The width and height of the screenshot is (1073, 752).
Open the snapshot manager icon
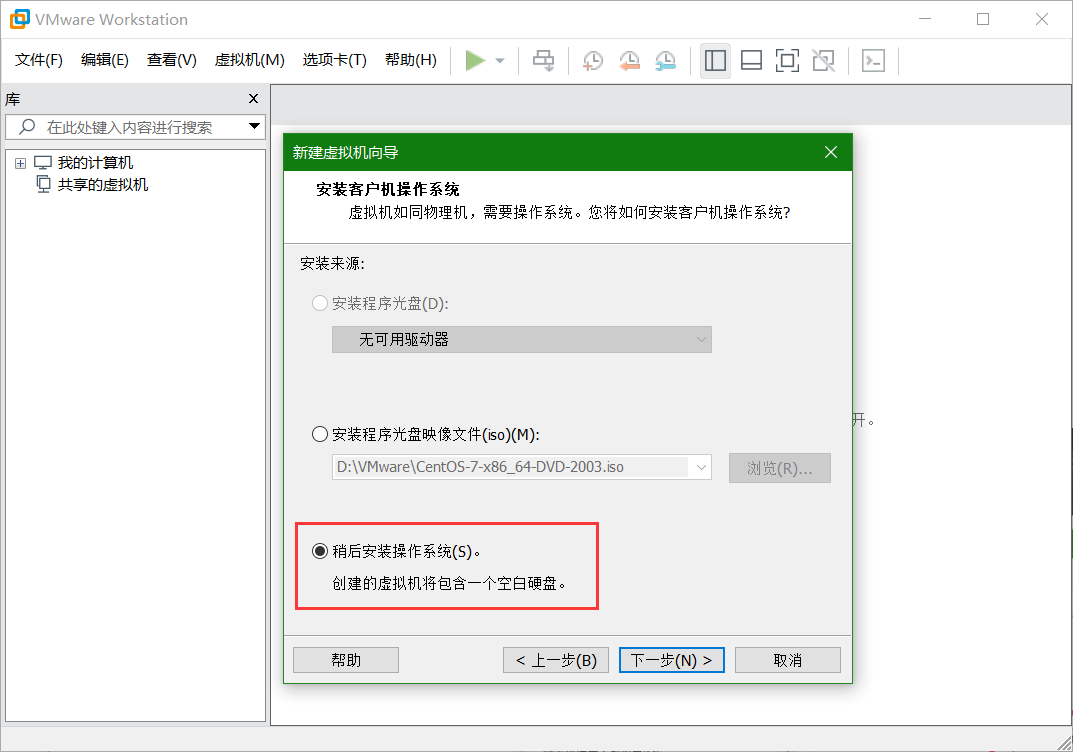pos(665,60)
